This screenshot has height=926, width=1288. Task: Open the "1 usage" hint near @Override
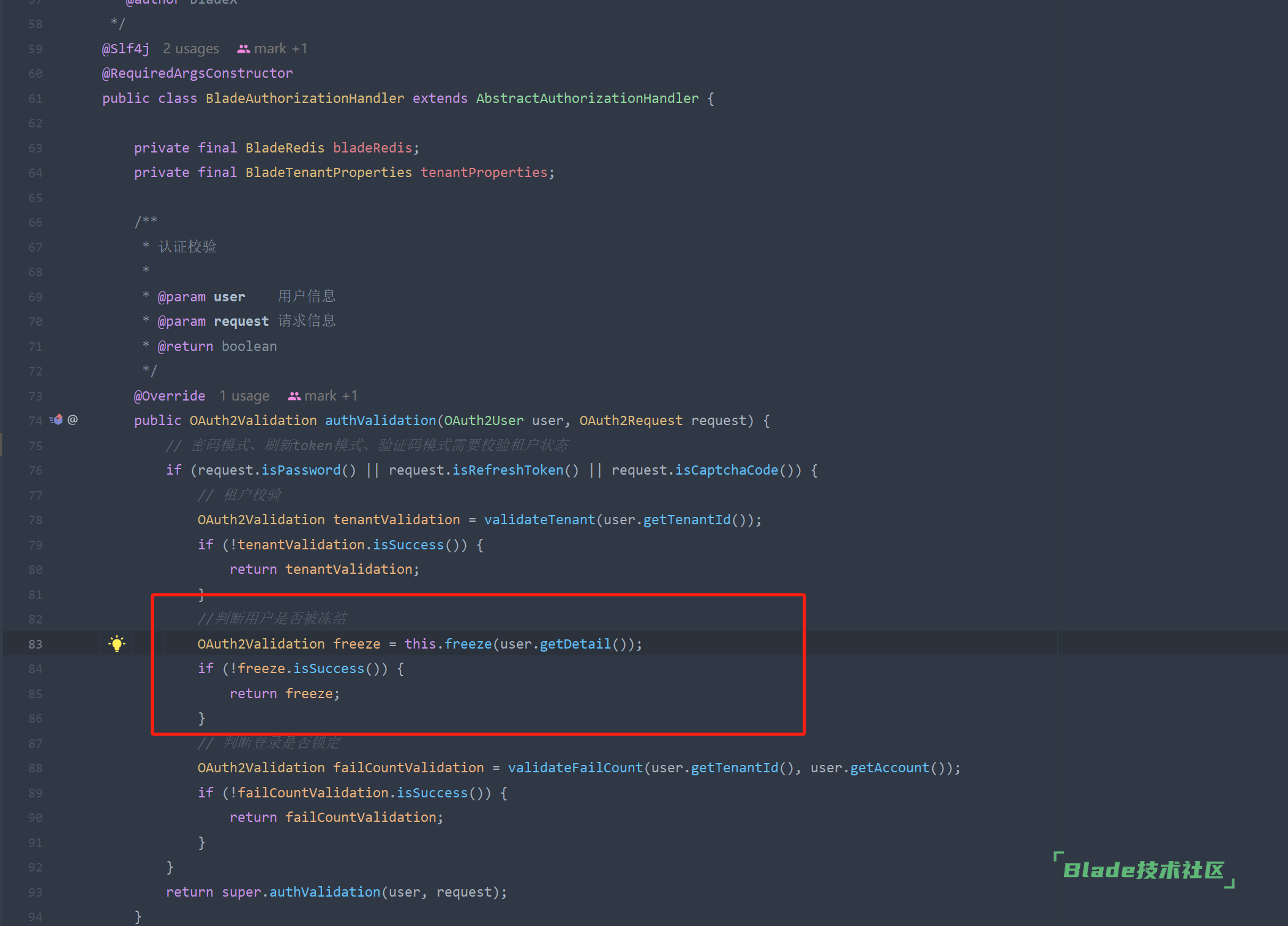point(244,396)
